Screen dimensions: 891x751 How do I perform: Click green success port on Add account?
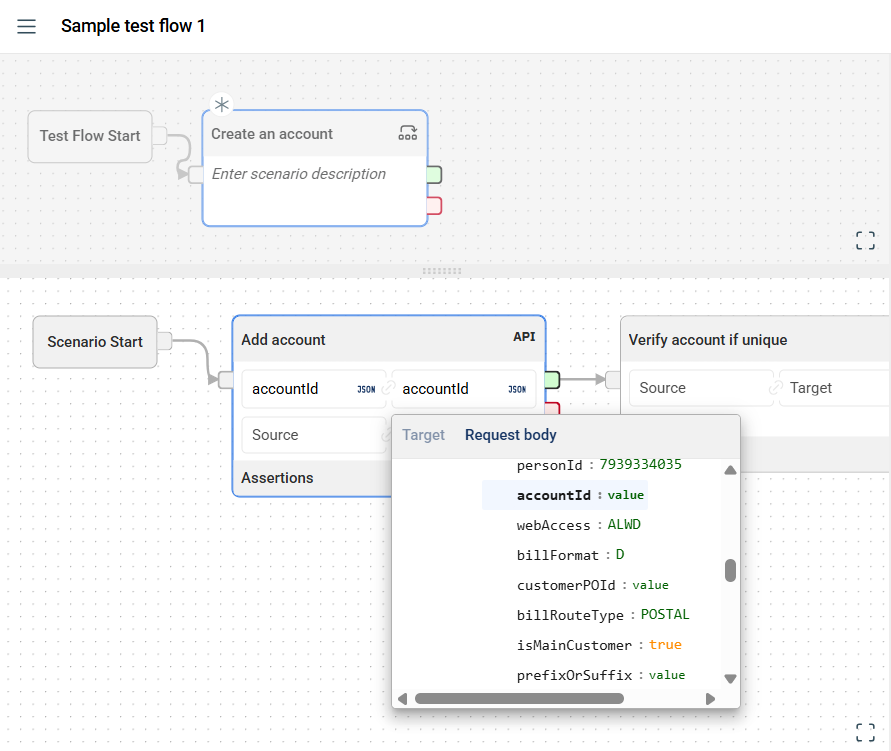[x=552, y=380]
